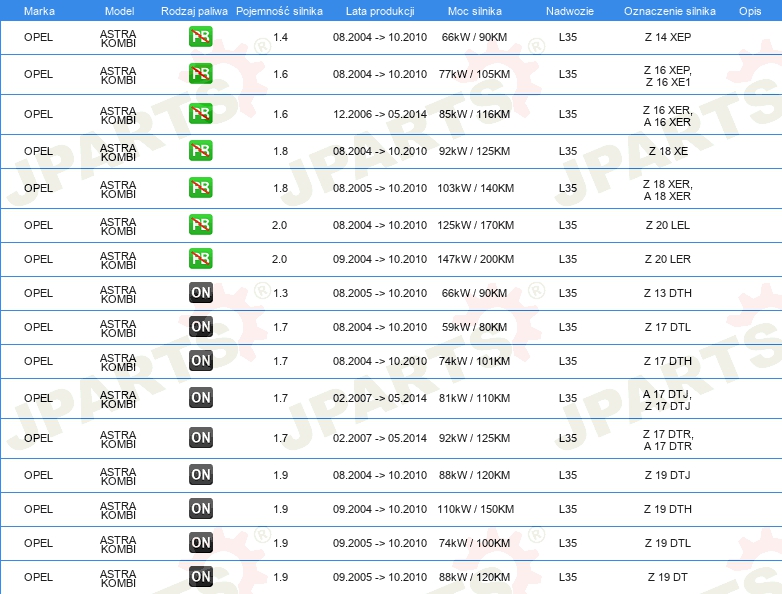This screenshot has width=782, height=594.
Task: Click the power value 125kW / 170KM
Action: pos(475,225)
